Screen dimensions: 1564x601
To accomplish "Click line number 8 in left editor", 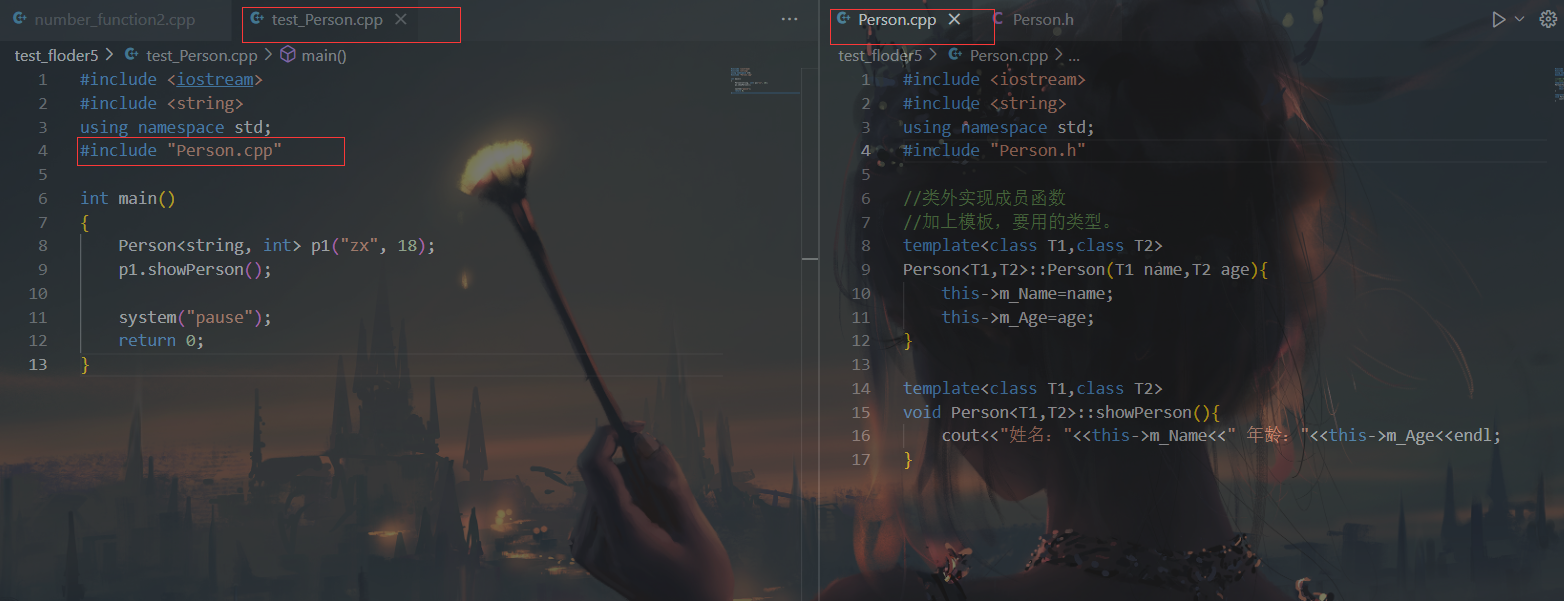I will (42, 246).
